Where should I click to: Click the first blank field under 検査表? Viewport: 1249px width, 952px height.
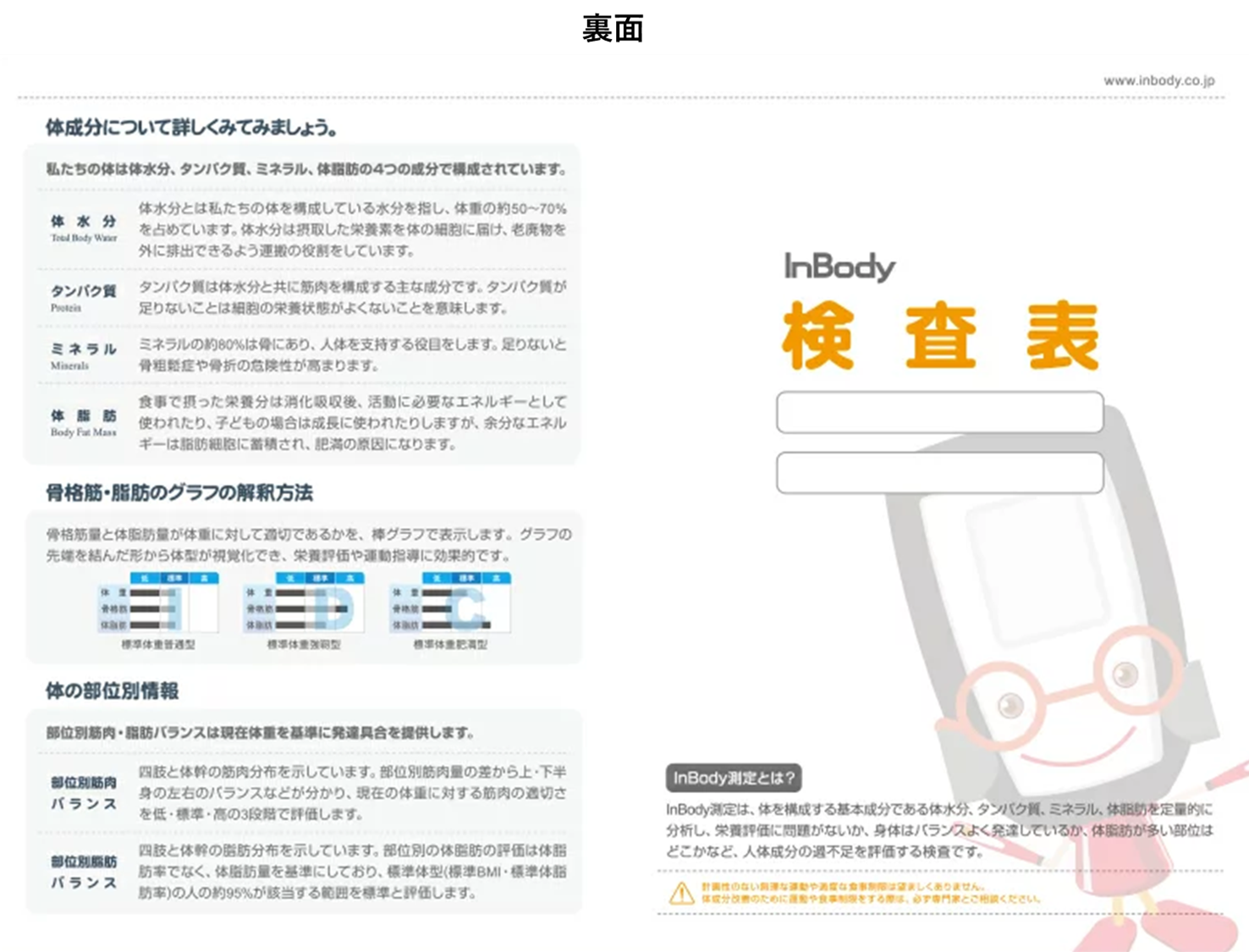[939, 412]
